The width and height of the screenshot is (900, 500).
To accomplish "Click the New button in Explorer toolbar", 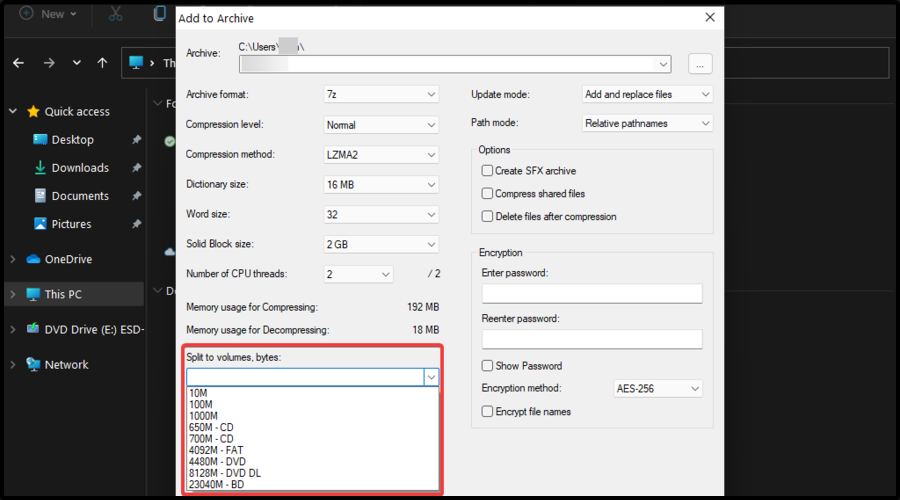I will click(43, 14).
